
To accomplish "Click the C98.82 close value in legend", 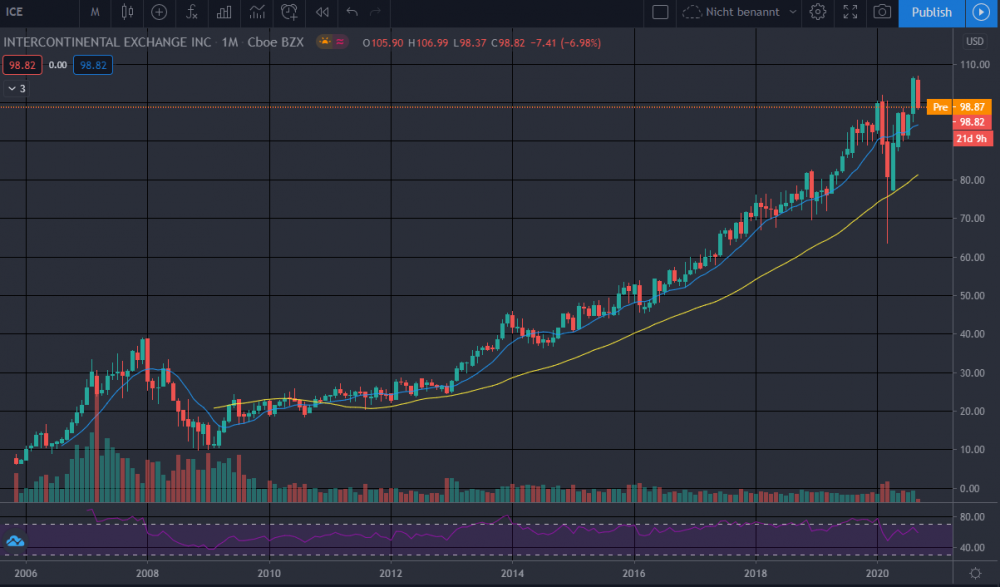I will [507, 43].
